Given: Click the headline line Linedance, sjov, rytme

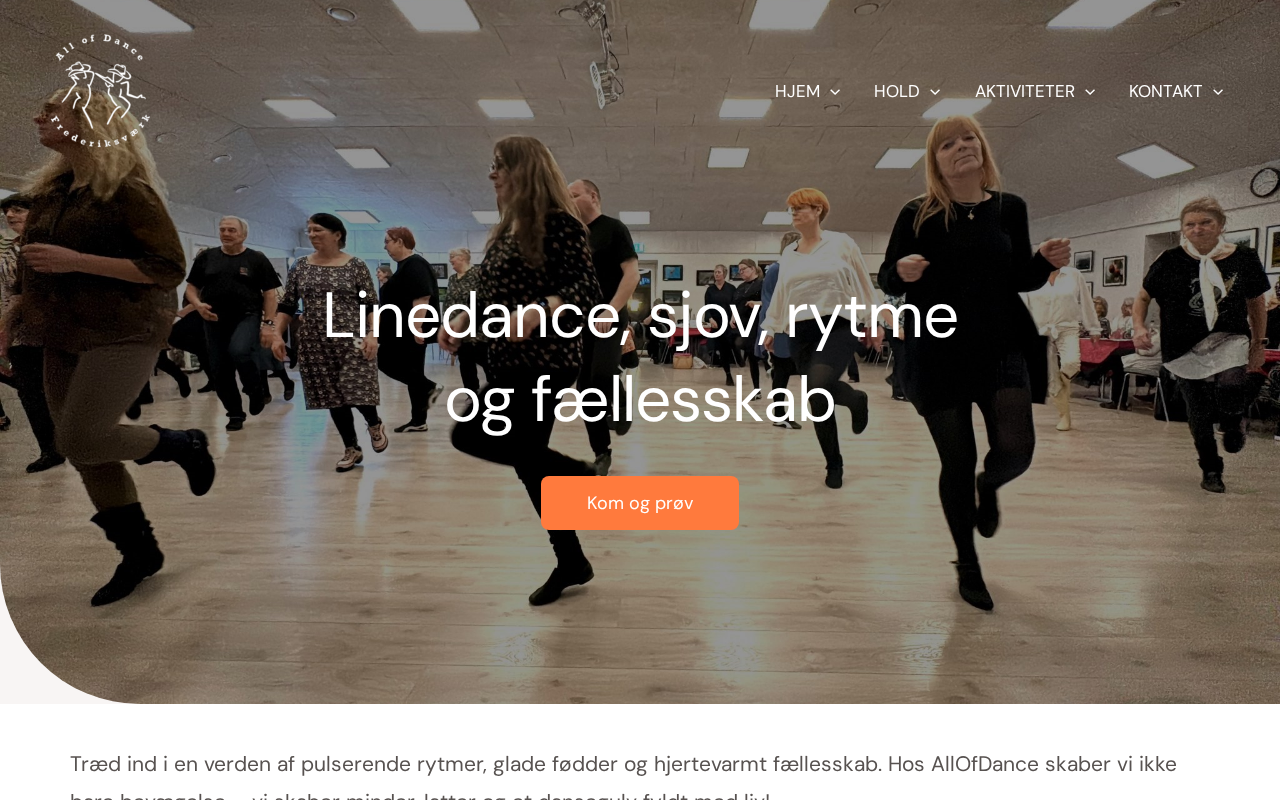Looking at the screenshot, I should (x=640, y=316).
